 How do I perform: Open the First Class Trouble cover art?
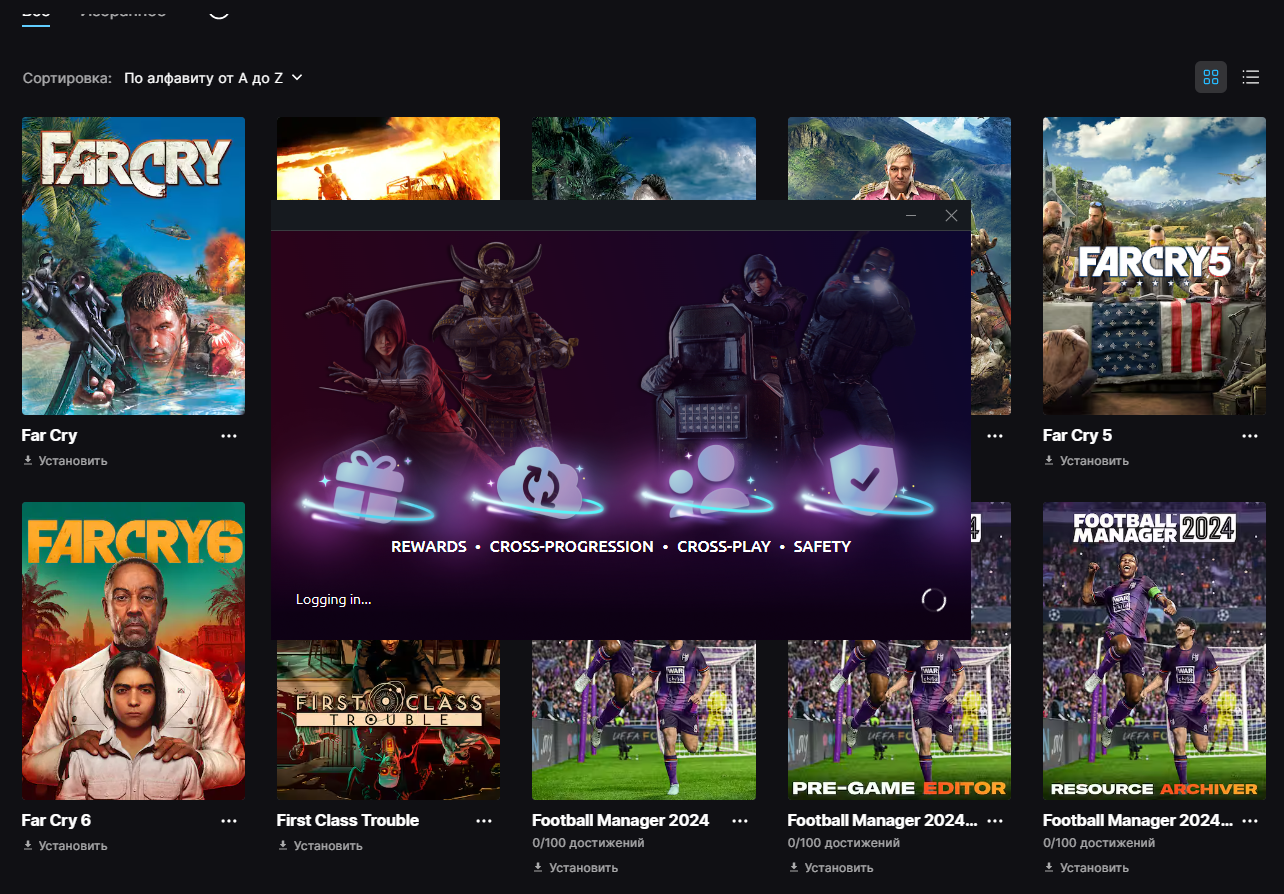[x=388, y=720]
